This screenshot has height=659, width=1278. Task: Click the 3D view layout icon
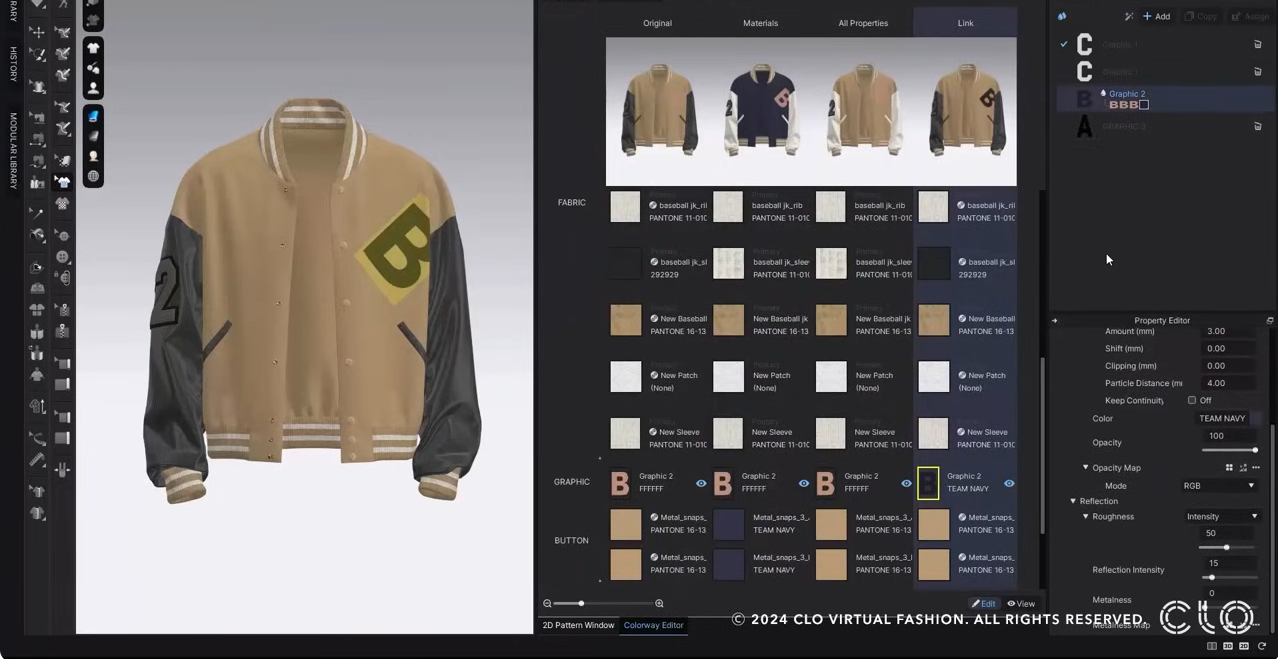point(1228,646)
